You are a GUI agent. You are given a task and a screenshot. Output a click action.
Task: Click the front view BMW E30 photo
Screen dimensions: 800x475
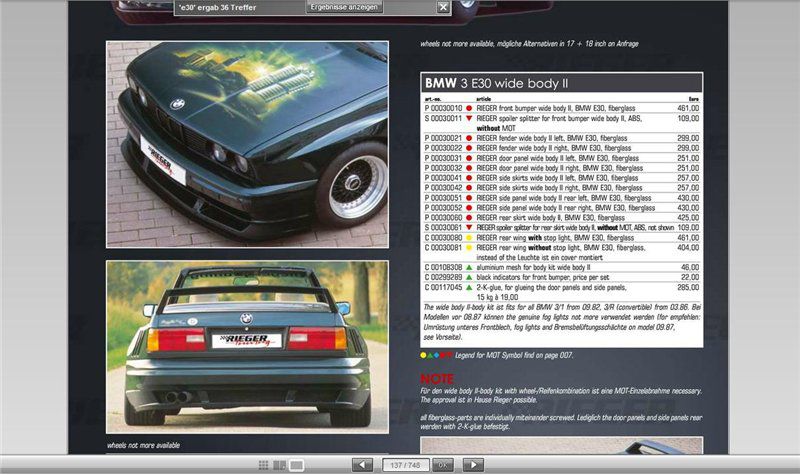pyautogui.click(x=247, y=144)
